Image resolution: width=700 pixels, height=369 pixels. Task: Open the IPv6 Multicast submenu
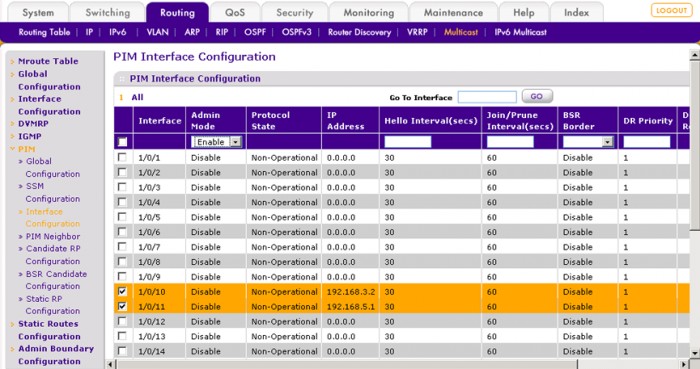click(521, 32)
